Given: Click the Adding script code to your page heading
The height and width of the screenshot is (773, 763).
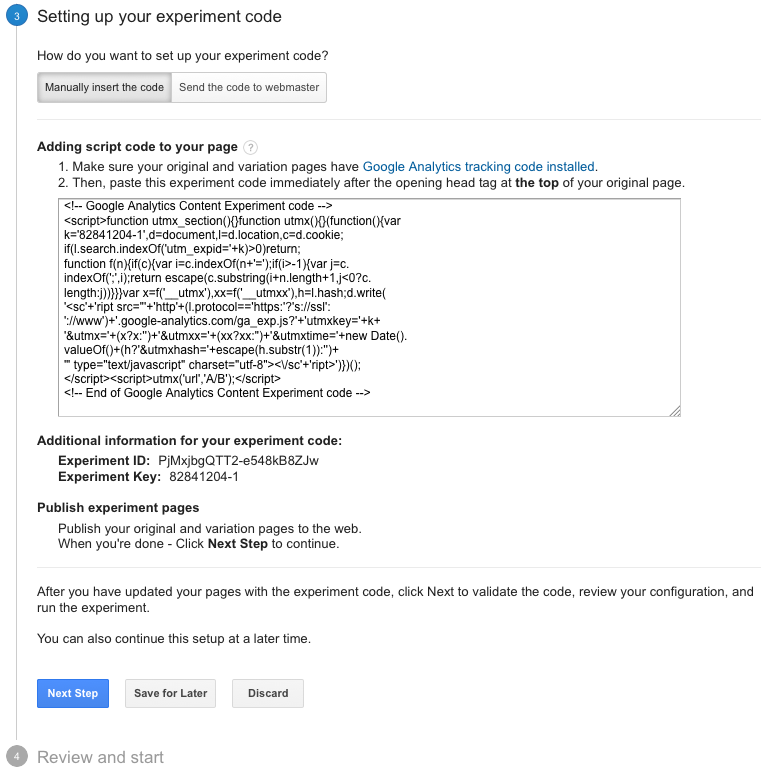Looking at the screenshot, I should pyautogui.click(x=137, y=147).
